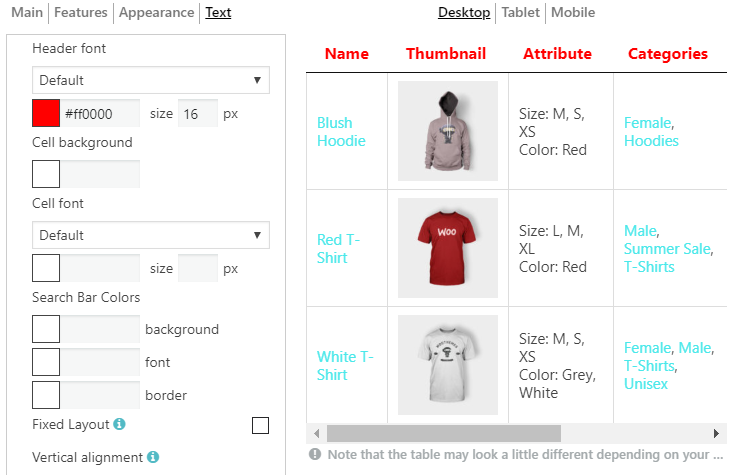The height and width of the screenshot is (475, 741).
Task: Open the Cell background color swatch
Action: (x=46, y=174)
